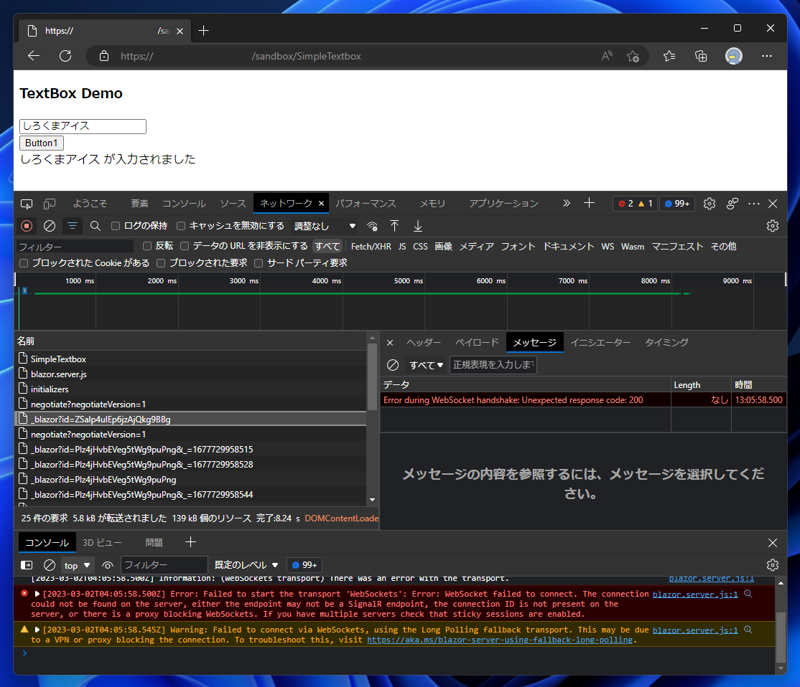
Task: Create live expression eye icon
Action: click(107, 565)
